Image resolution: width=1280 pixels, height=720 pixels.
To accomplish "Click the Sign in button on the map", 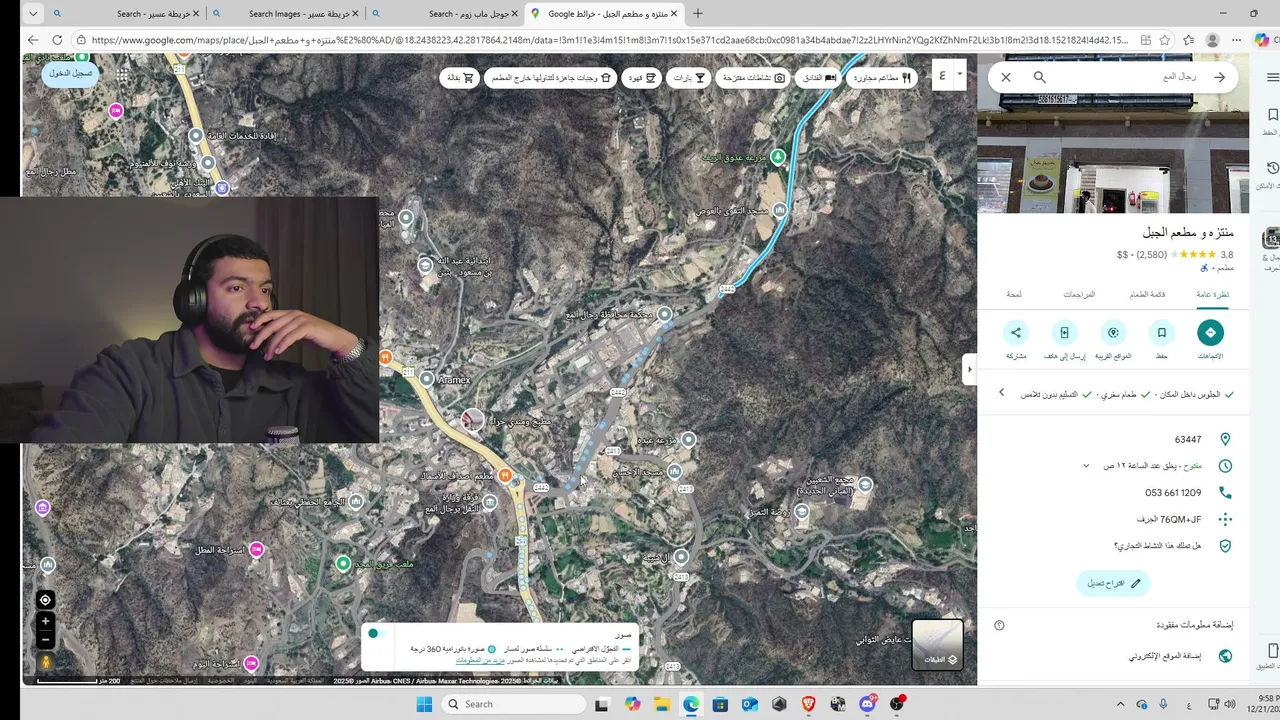I will coord(71,73).
